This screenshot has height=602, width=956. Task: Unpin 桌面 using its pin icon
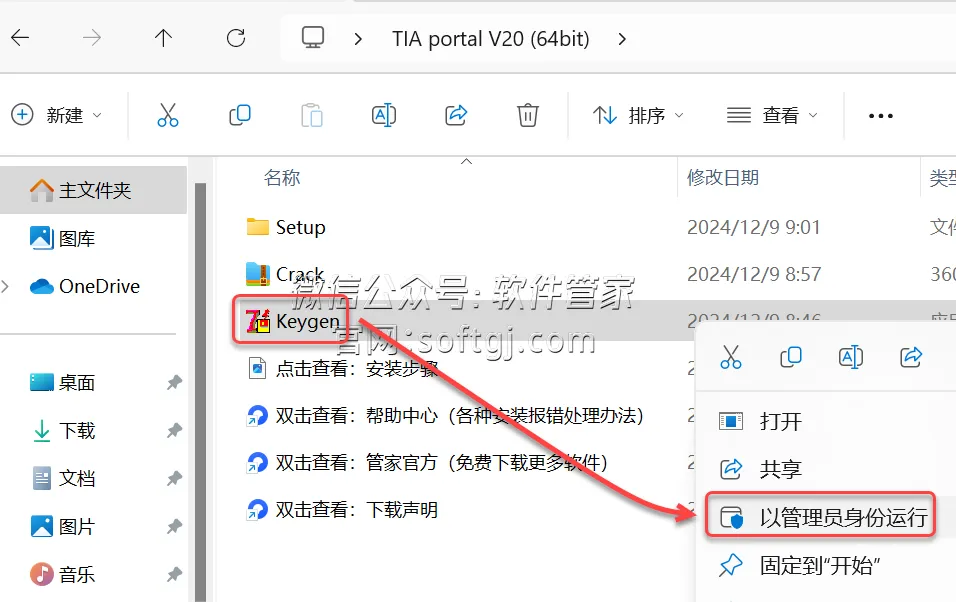pos(174,382)
